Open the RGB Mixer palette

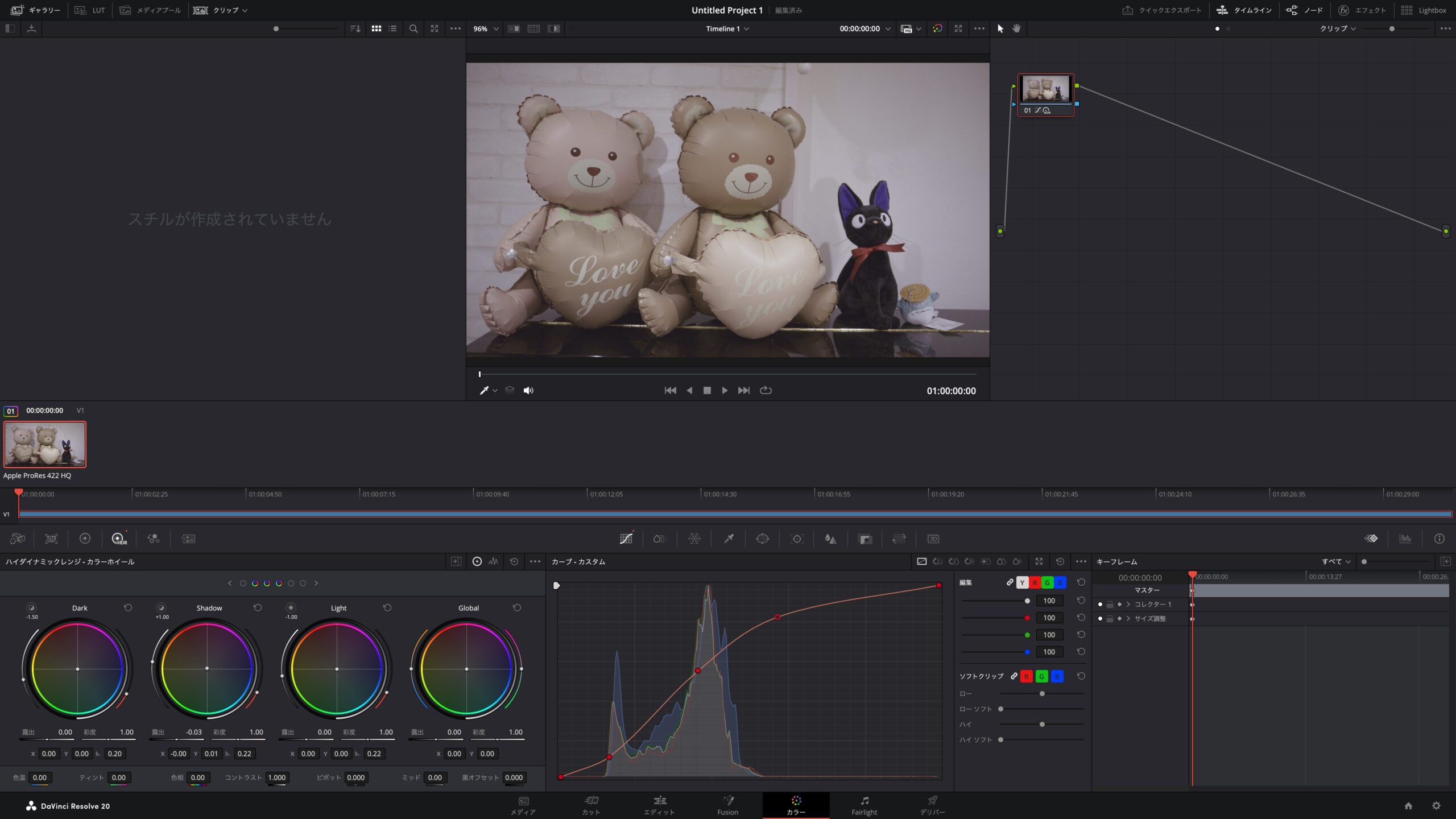pos(154,539)
